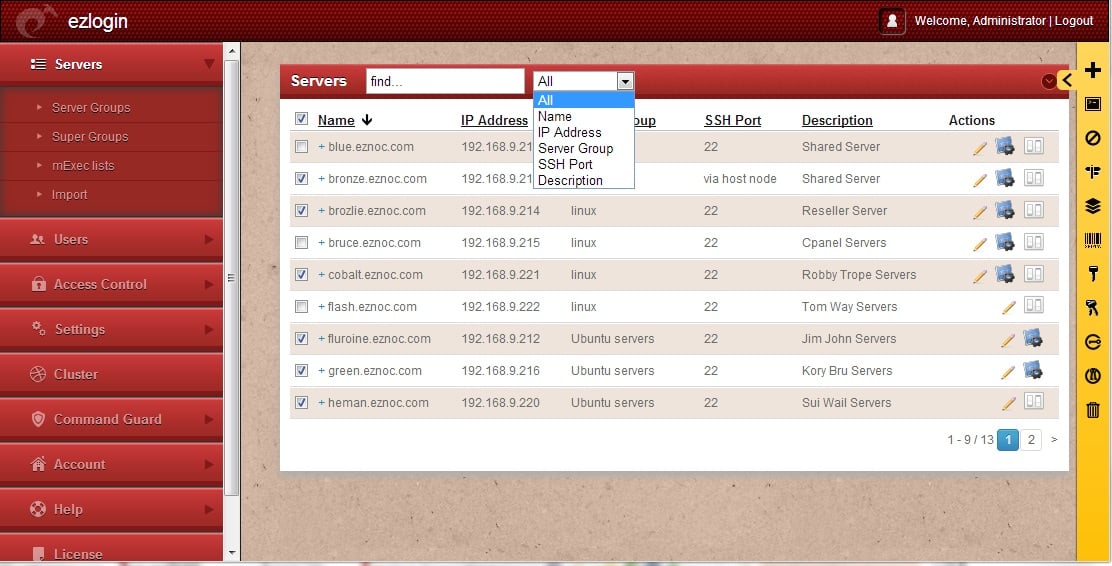Viewport: 1112px width, 566px height.
Task: Open the search filter combo box arrow
Action: point(625,82)
